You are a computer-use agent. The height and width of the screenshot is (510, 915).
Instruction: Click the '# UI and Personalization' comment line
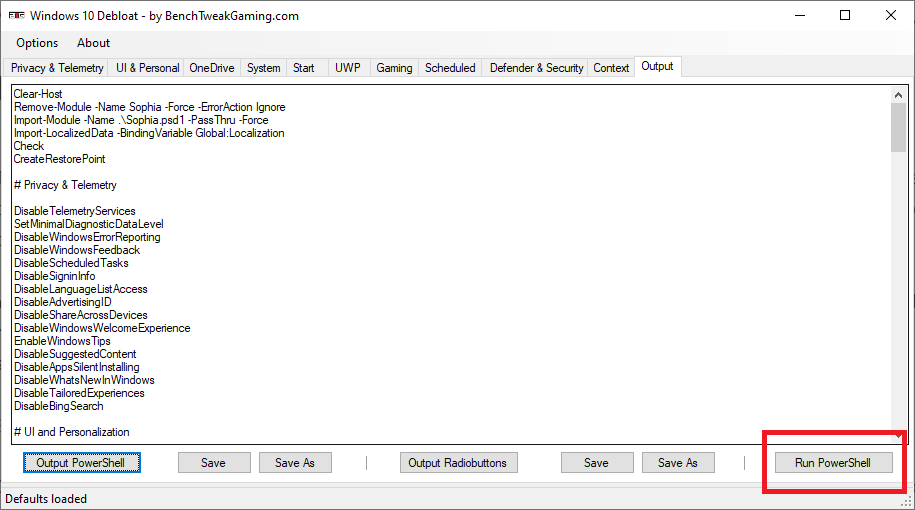tap(71, 432)
